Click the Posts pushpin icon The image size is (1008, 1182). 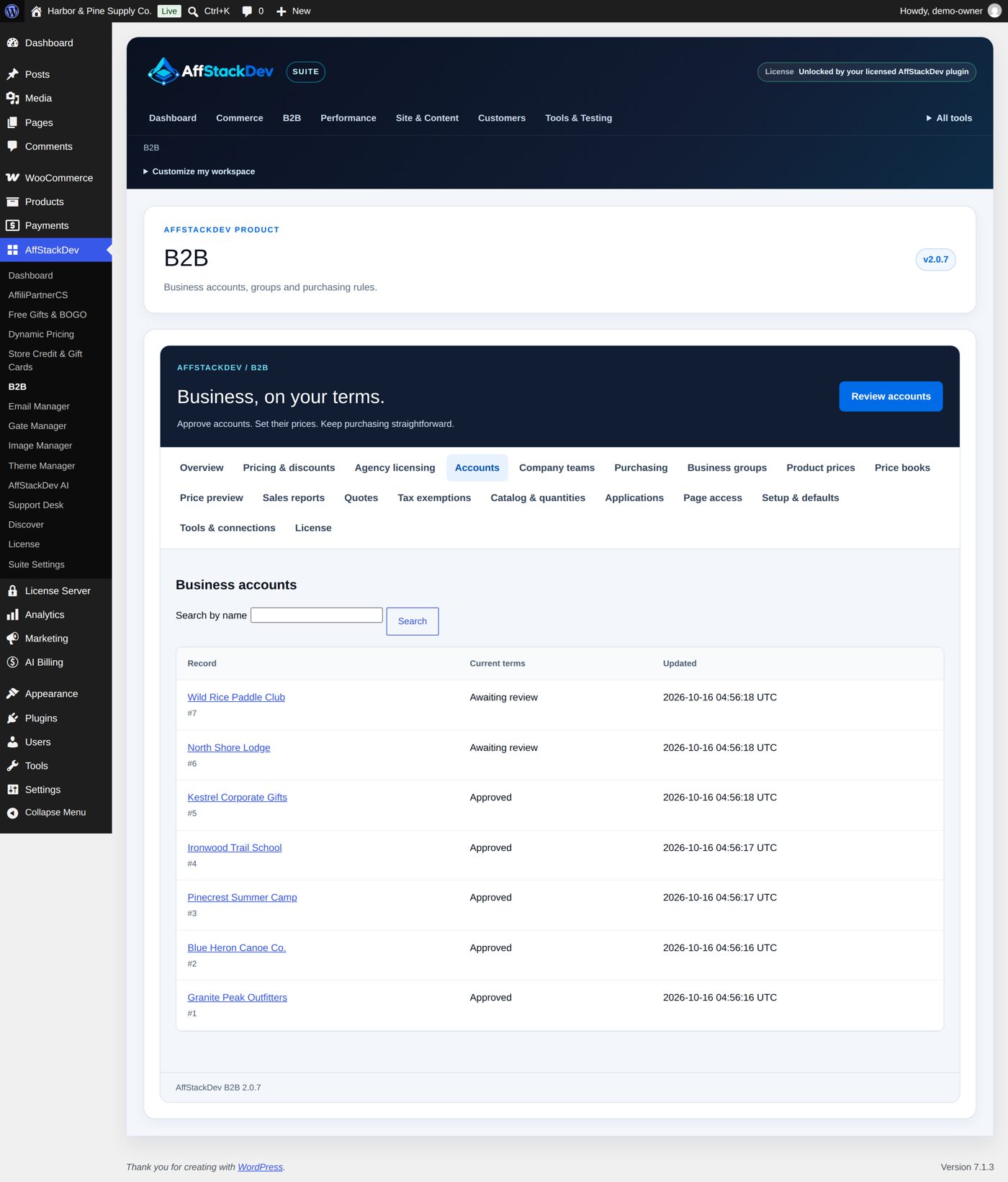[x=12, y=74]
